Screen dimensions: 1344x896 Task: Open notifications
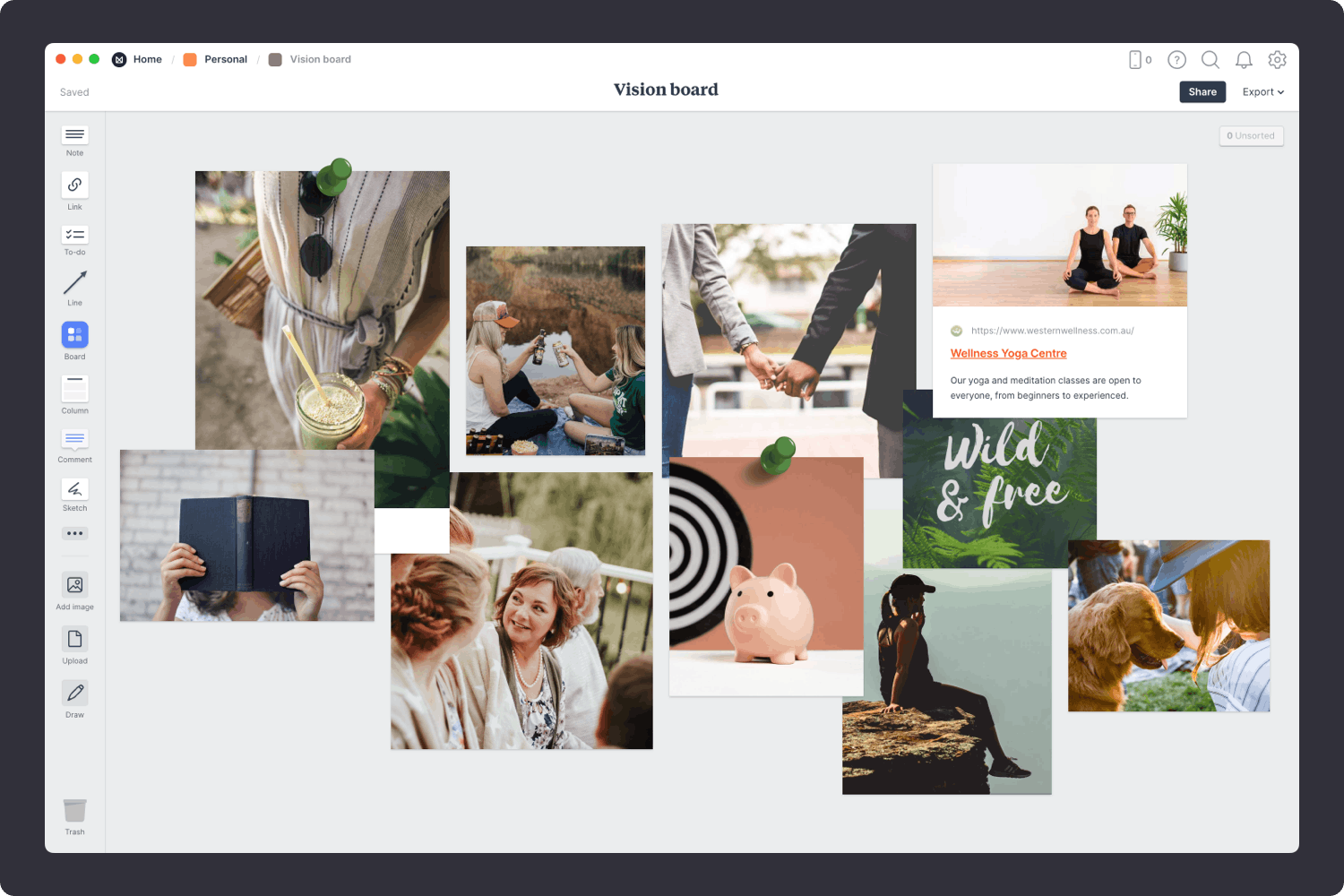point(1244,59)
